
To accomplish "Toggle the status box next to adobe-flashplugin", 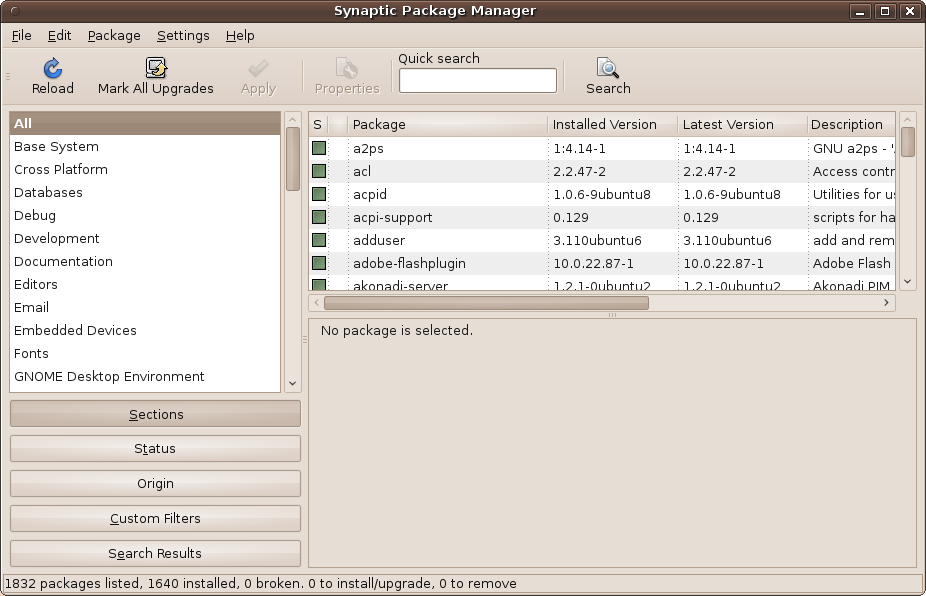I will click(318, 263).
